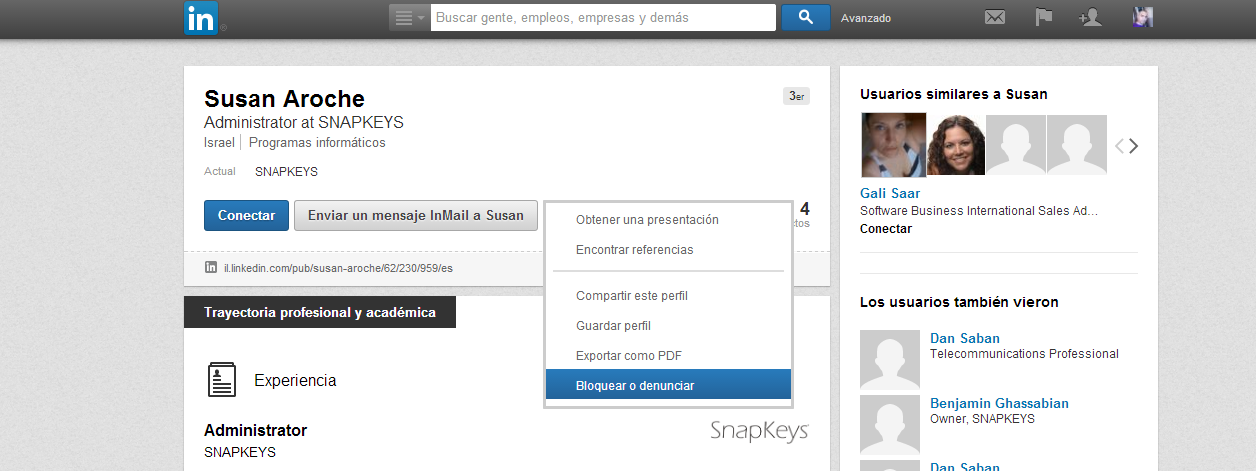The width and height of the screenshot is (1256, 471).
Task: Click the SnapKeys company logo
Action: click(759, 431)
